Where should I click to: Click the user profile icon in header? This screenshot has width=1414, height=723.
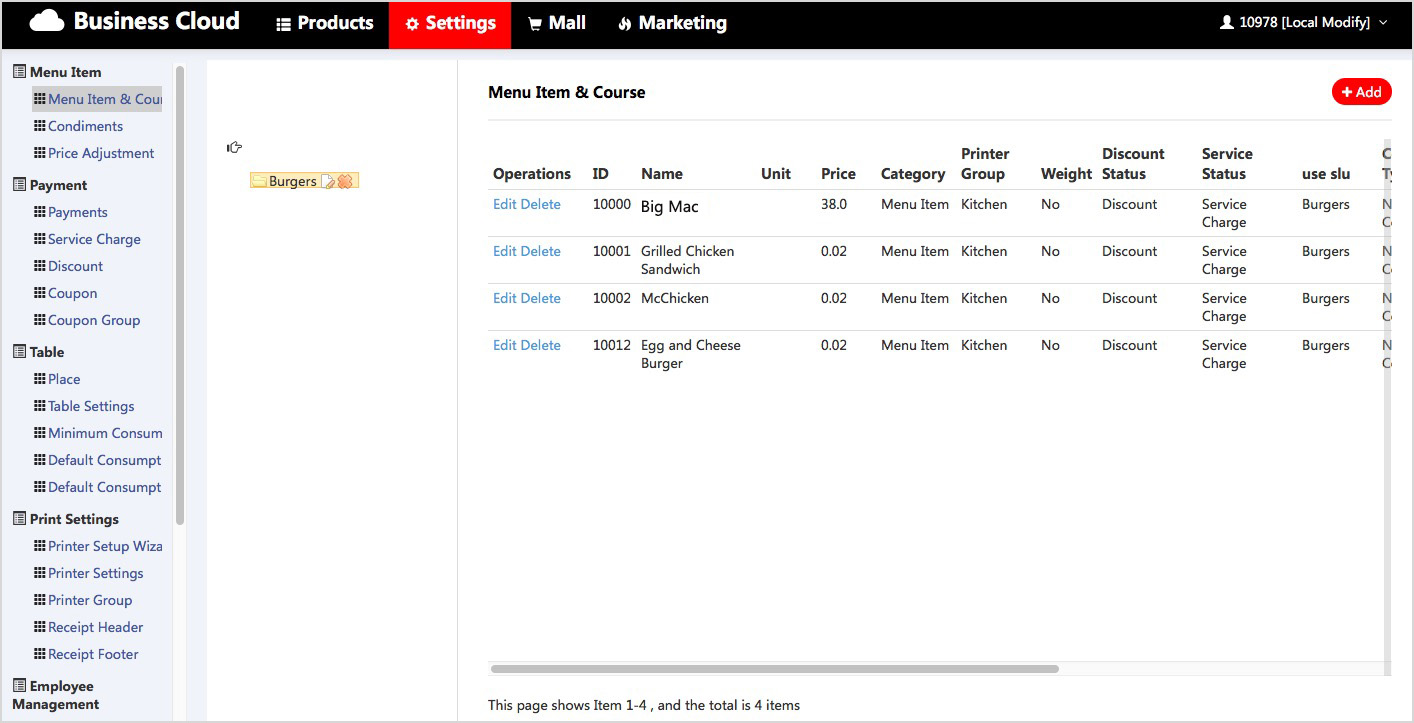[1226, 22]
